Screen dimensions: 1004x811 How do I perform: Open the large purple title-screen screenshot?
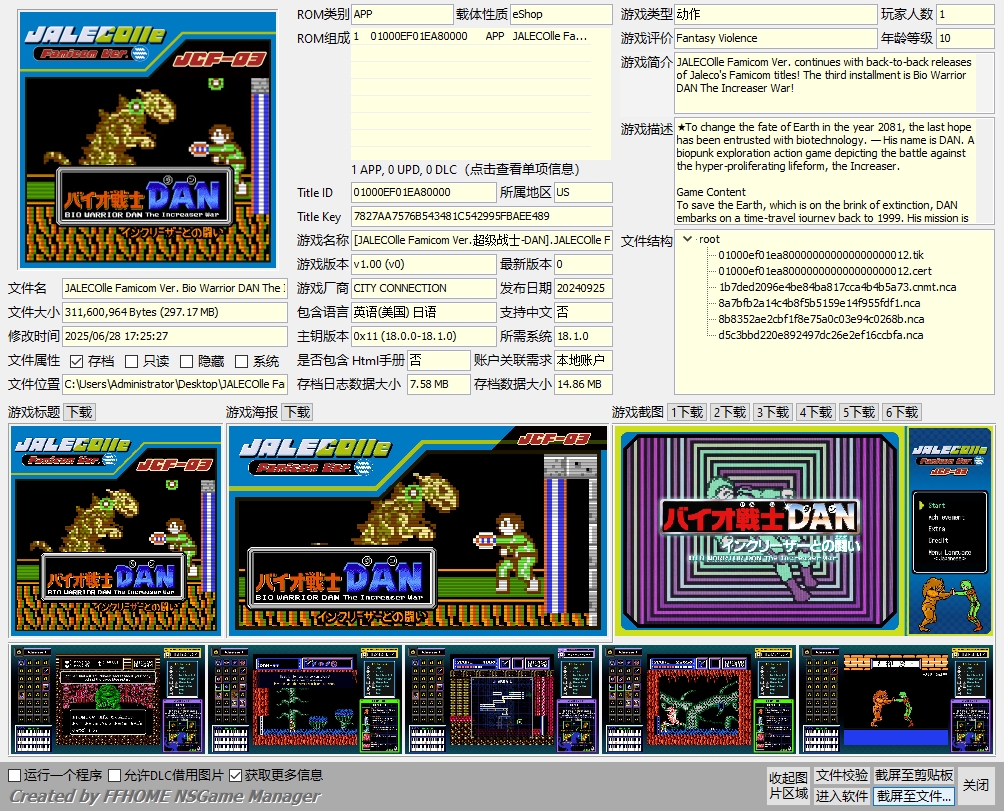[x=804, y=531]
